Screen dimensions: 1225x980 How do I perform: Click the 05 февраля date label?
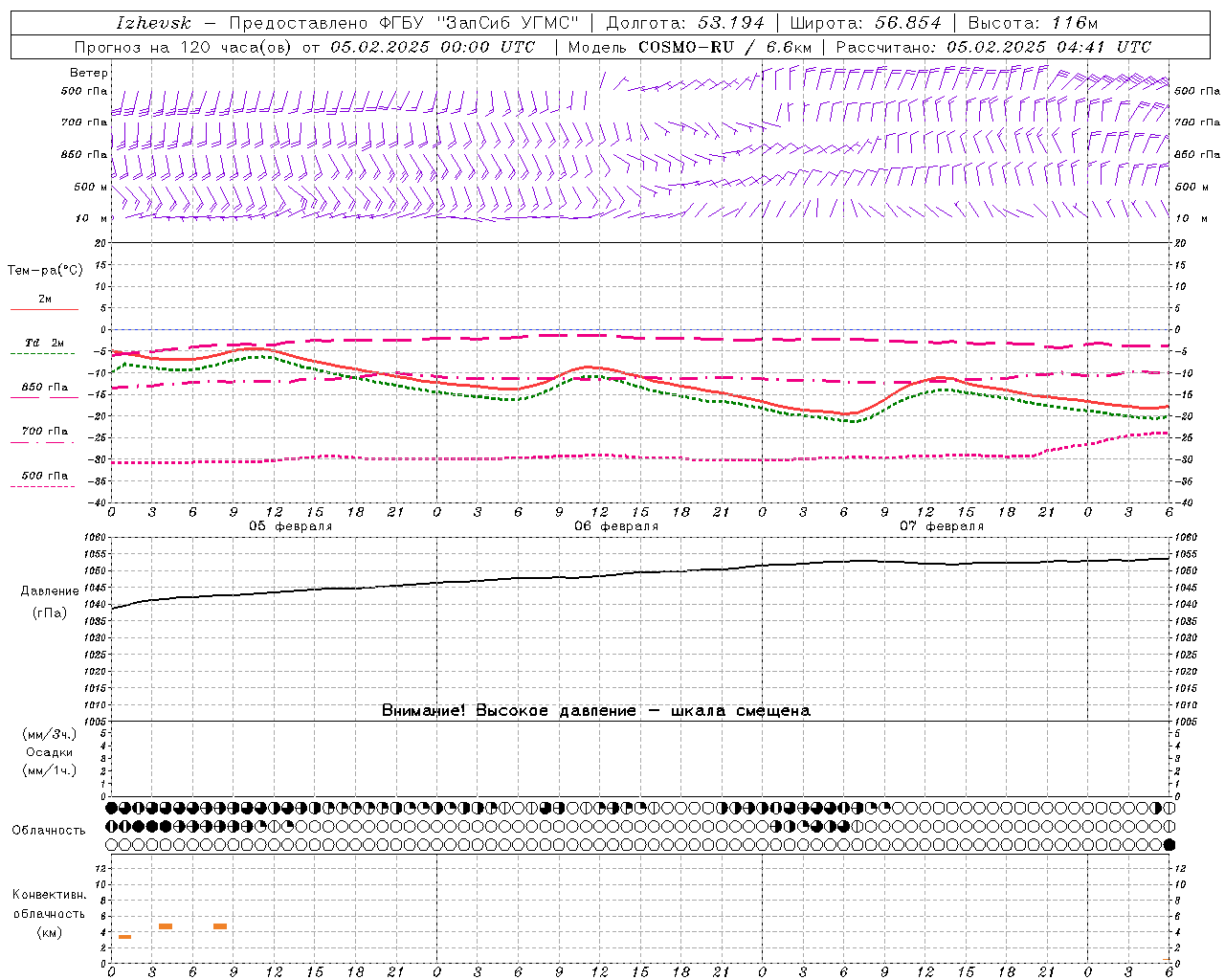tap(291, 526)
